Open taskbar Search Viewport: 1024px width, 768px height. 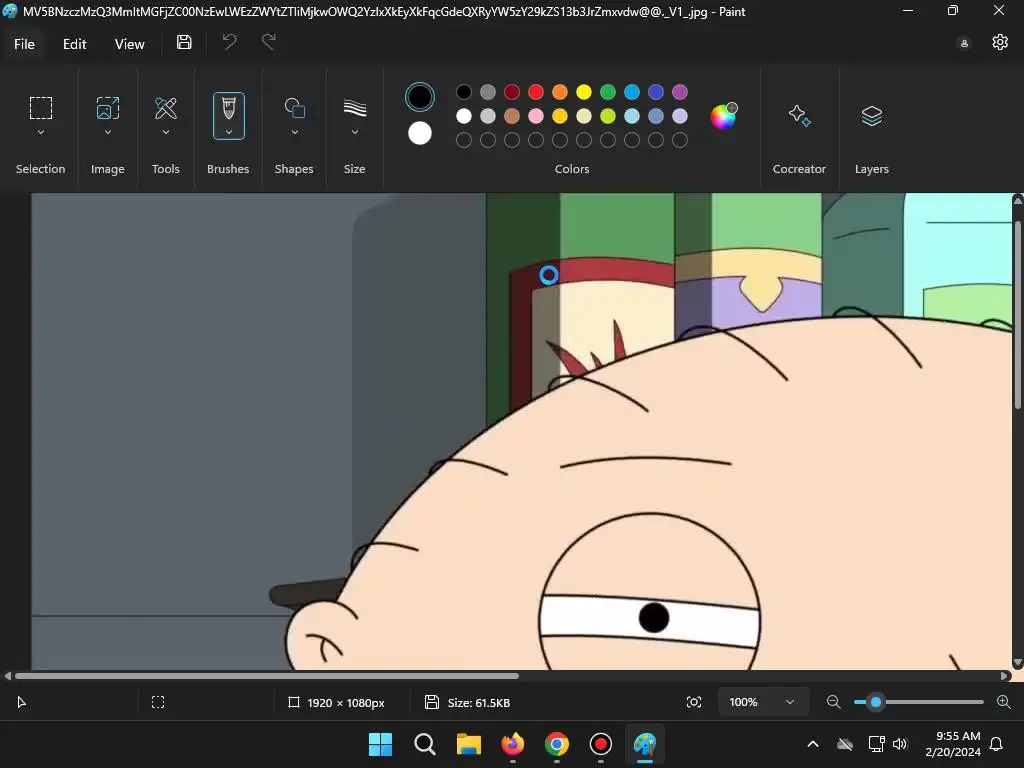click(424, 744)
